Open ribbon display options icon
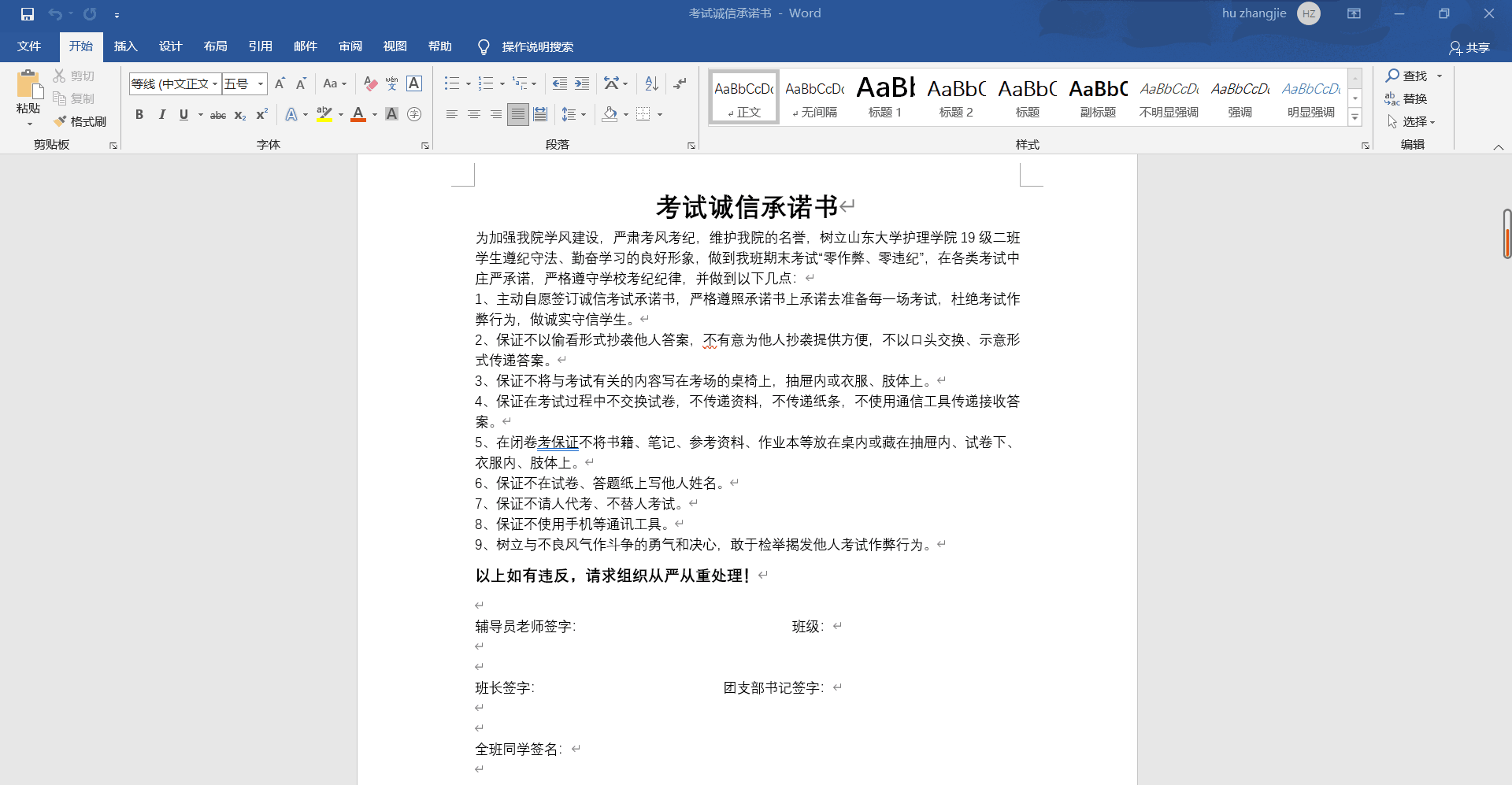The image size is (1512, 785). [x=1354, y=13]
